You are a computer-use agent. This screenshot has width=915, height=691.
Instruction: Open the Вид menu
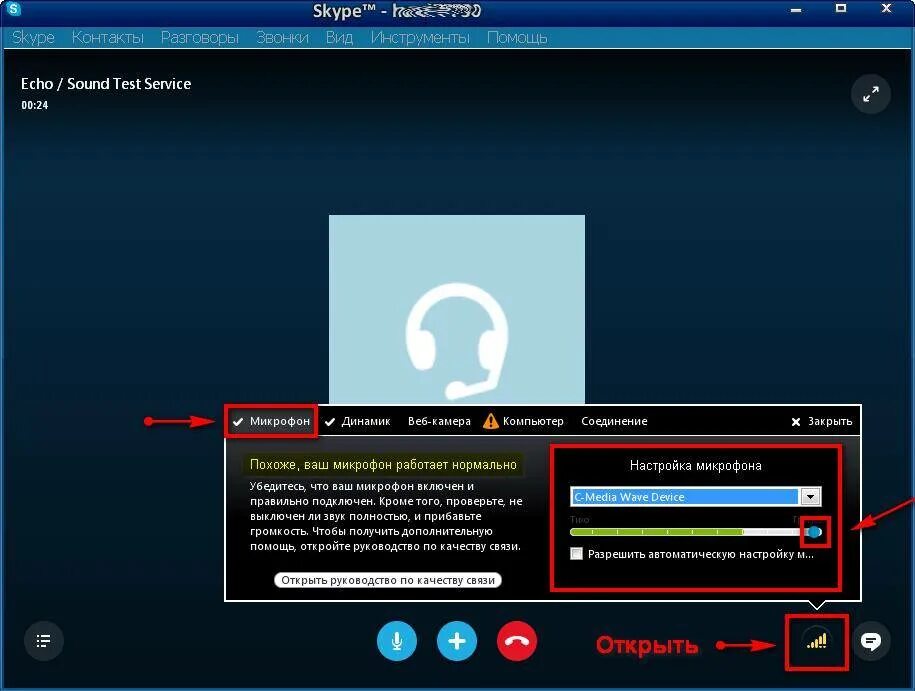point(339,37)
